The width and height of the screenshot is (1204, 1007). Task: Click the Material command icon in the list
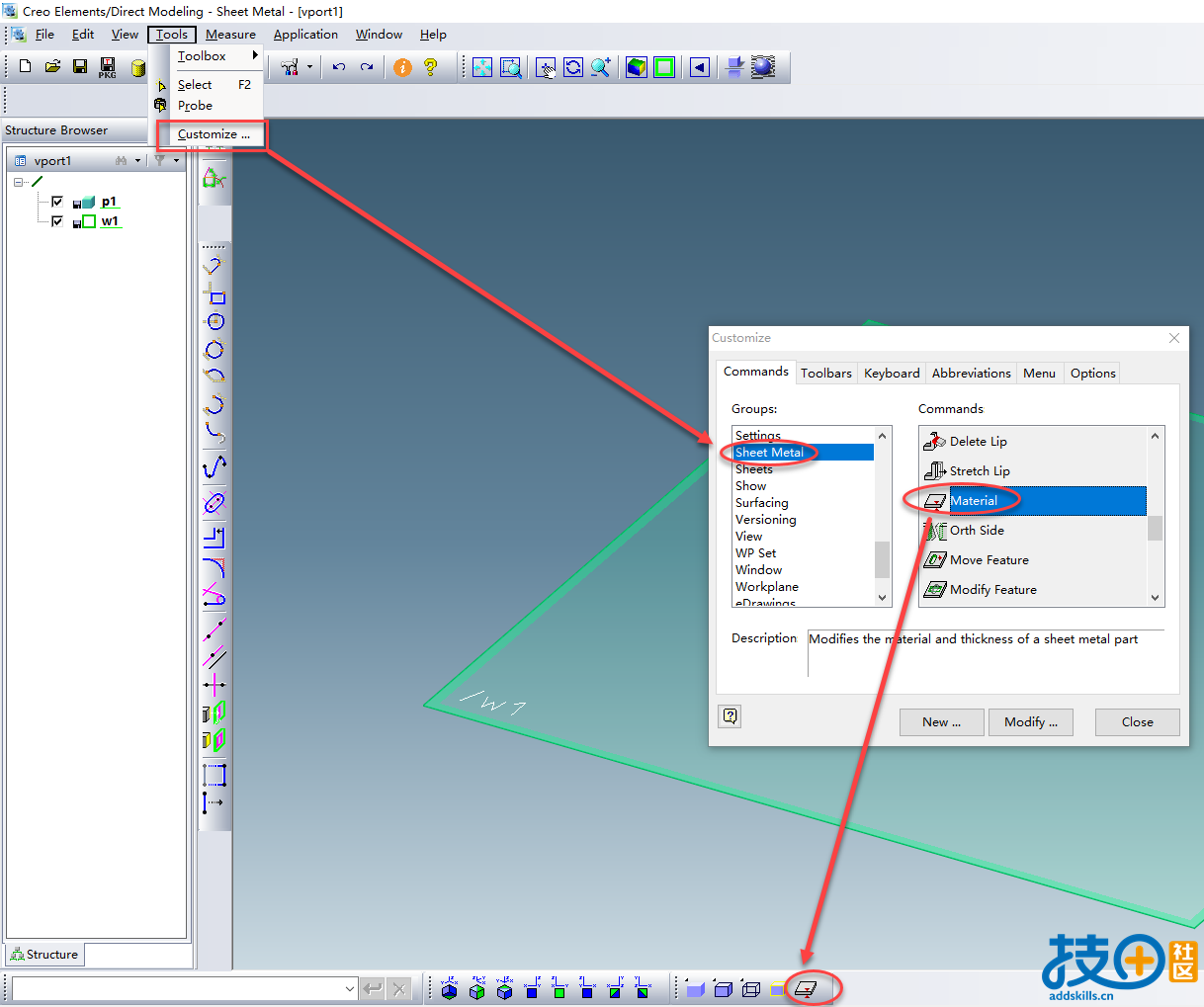coord(935,501)
